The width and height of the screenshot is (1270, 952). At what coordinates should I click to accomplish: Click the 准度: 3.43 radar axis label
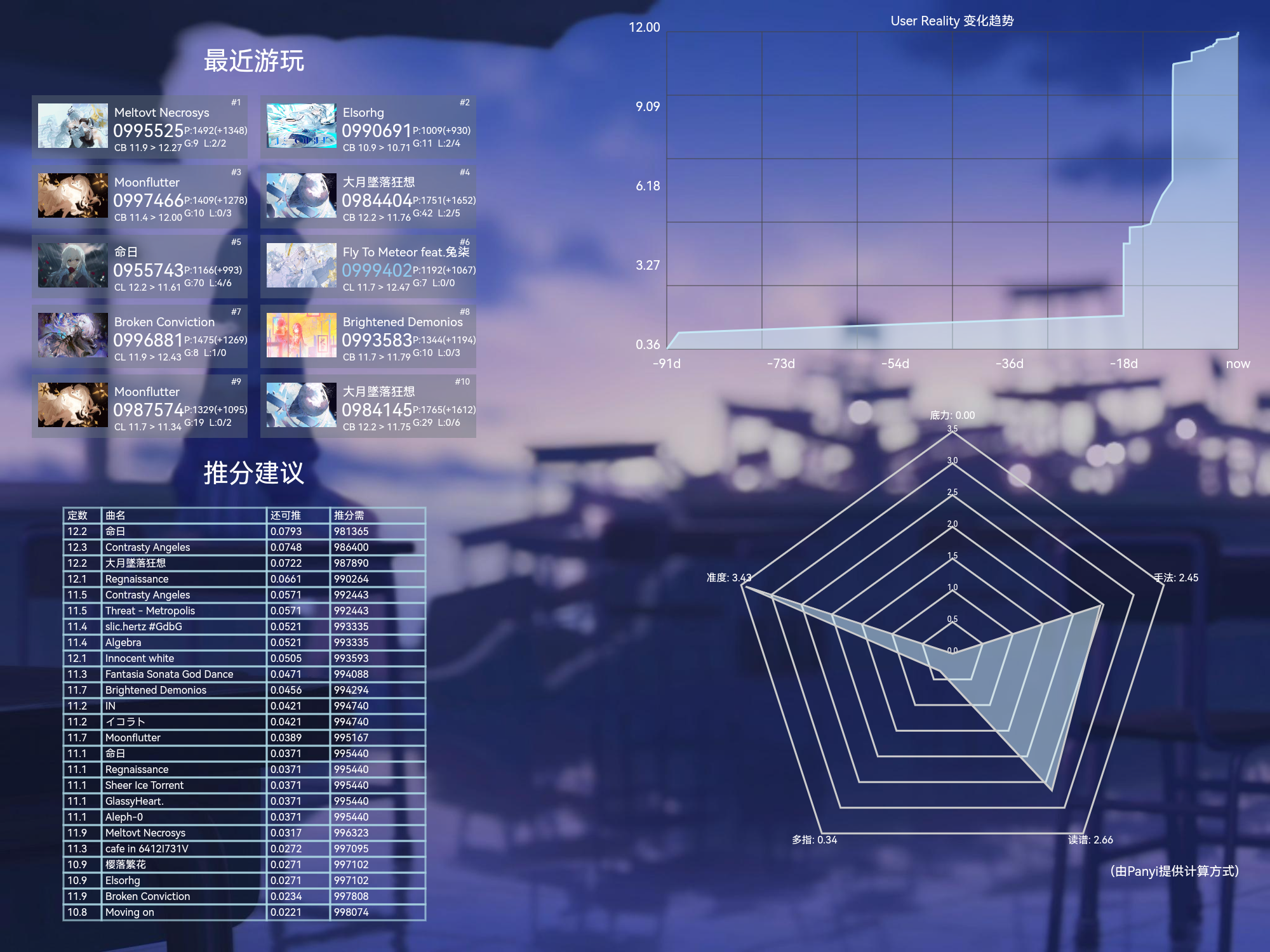pos(728,578)
